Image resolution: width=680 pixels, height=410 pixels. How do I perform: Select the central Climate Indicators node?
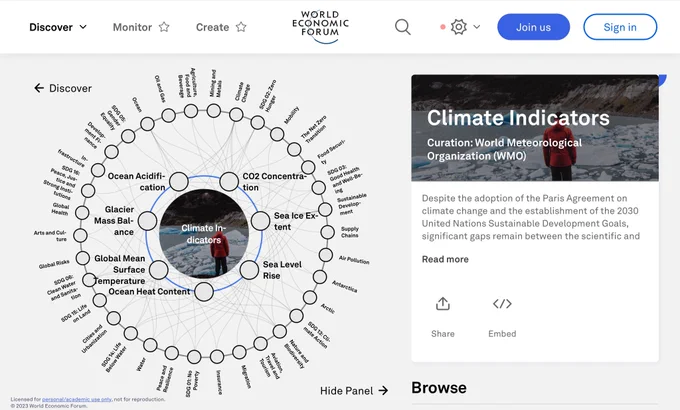coord(204,233)
